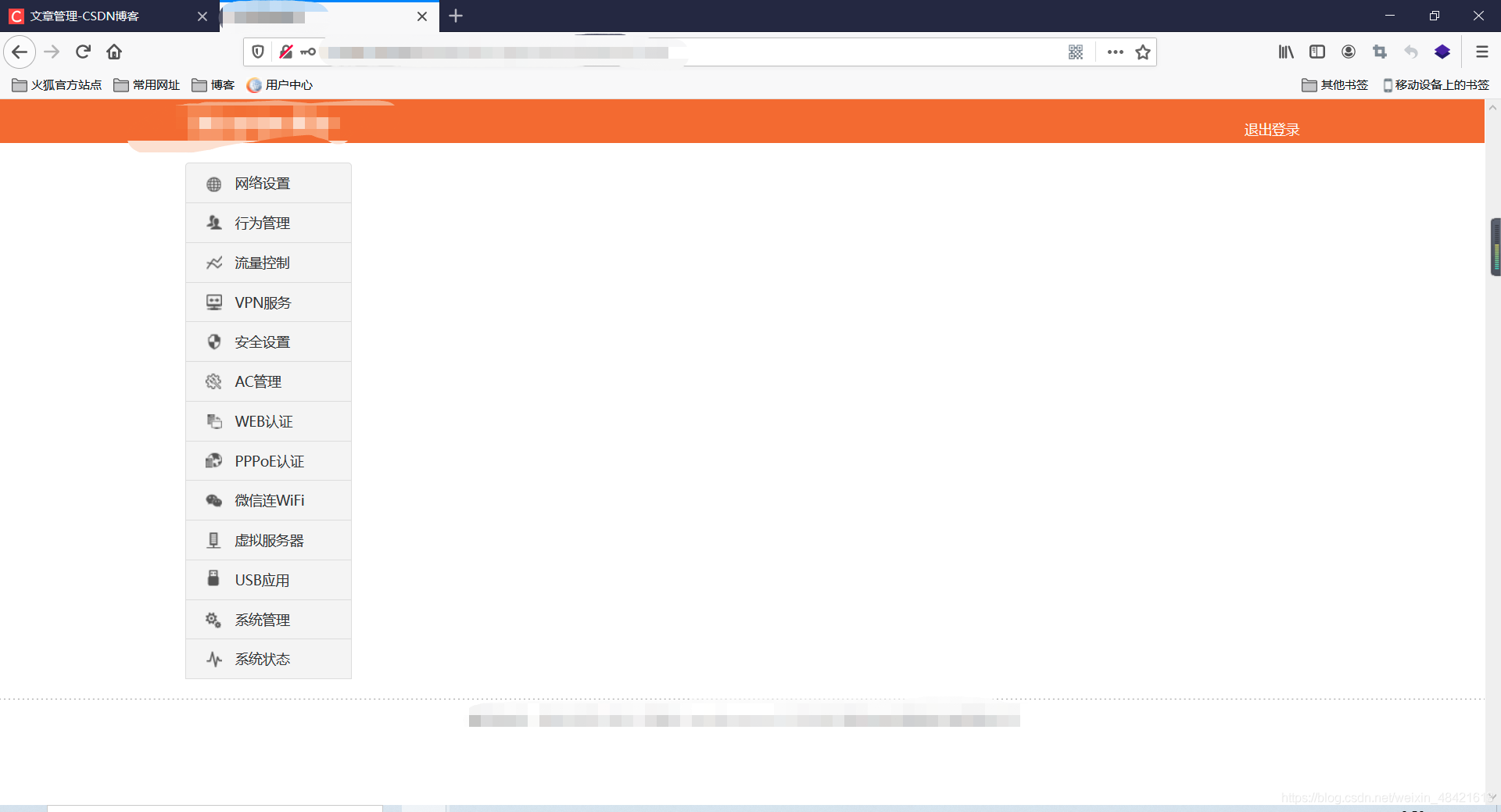The height and width of the screenshot is (812, 1501).
Task: Bookmark this page with the star
Action: tap(1143, 52)
